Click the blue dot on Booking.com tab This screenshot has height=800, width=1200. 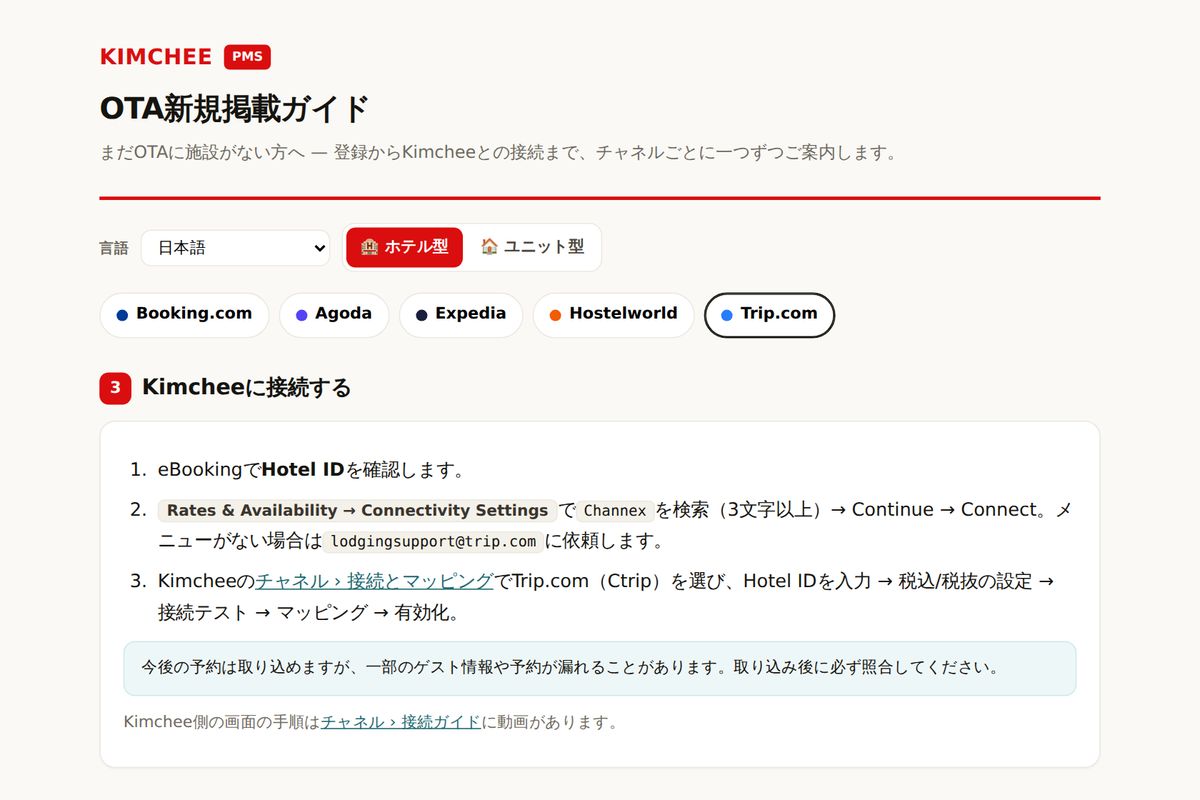122,315
